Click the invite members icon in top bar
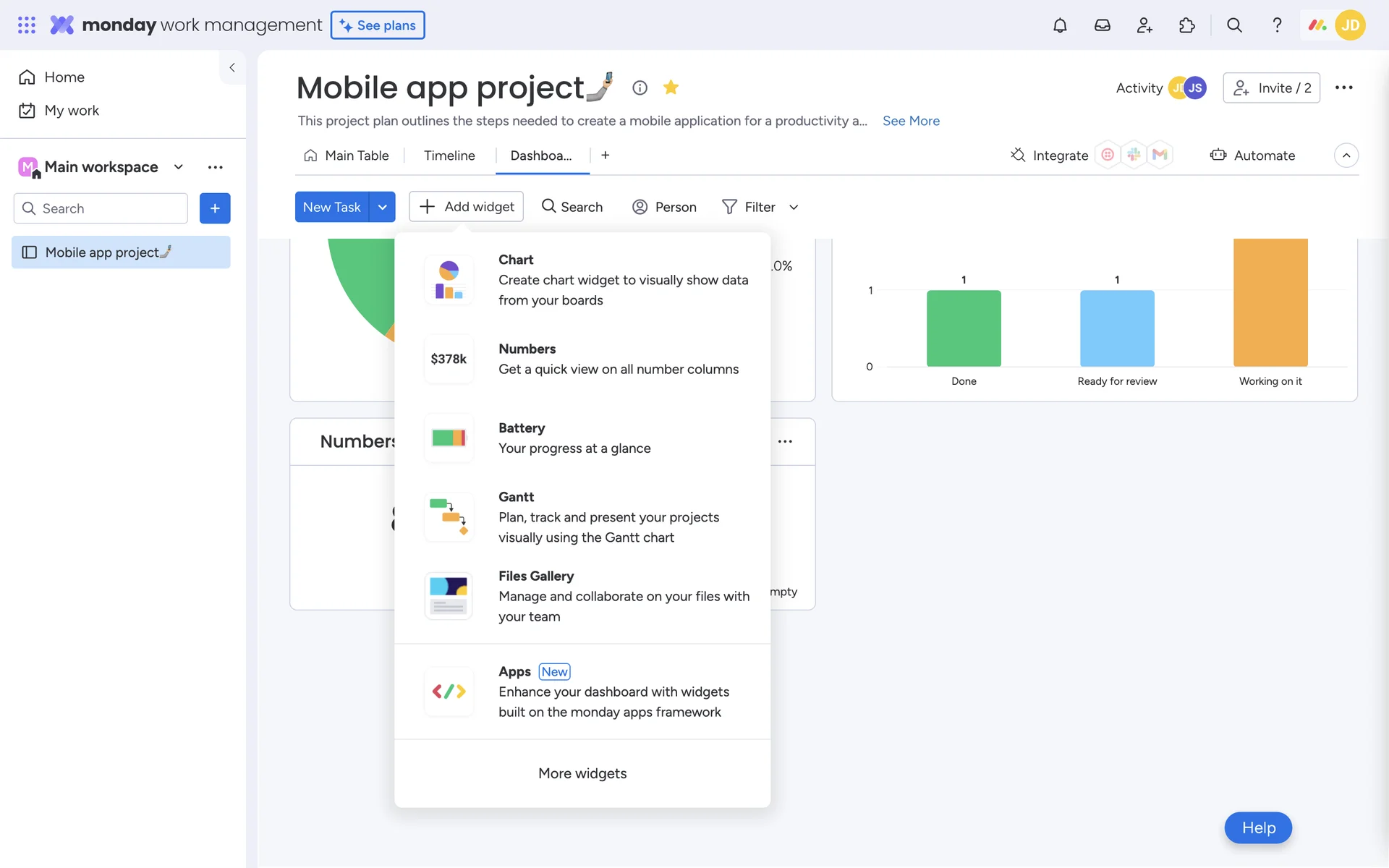 [1144, 25]
